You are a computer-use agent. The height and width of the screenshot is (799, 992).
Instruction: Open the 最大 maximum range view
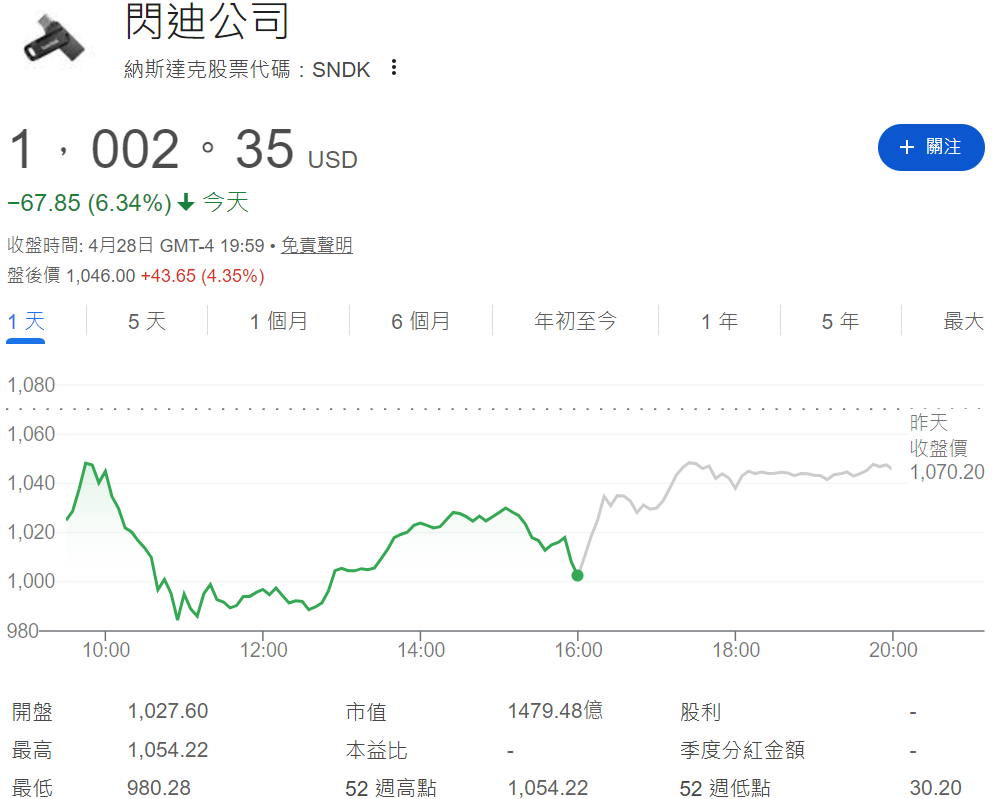click(x=961, y=321)
